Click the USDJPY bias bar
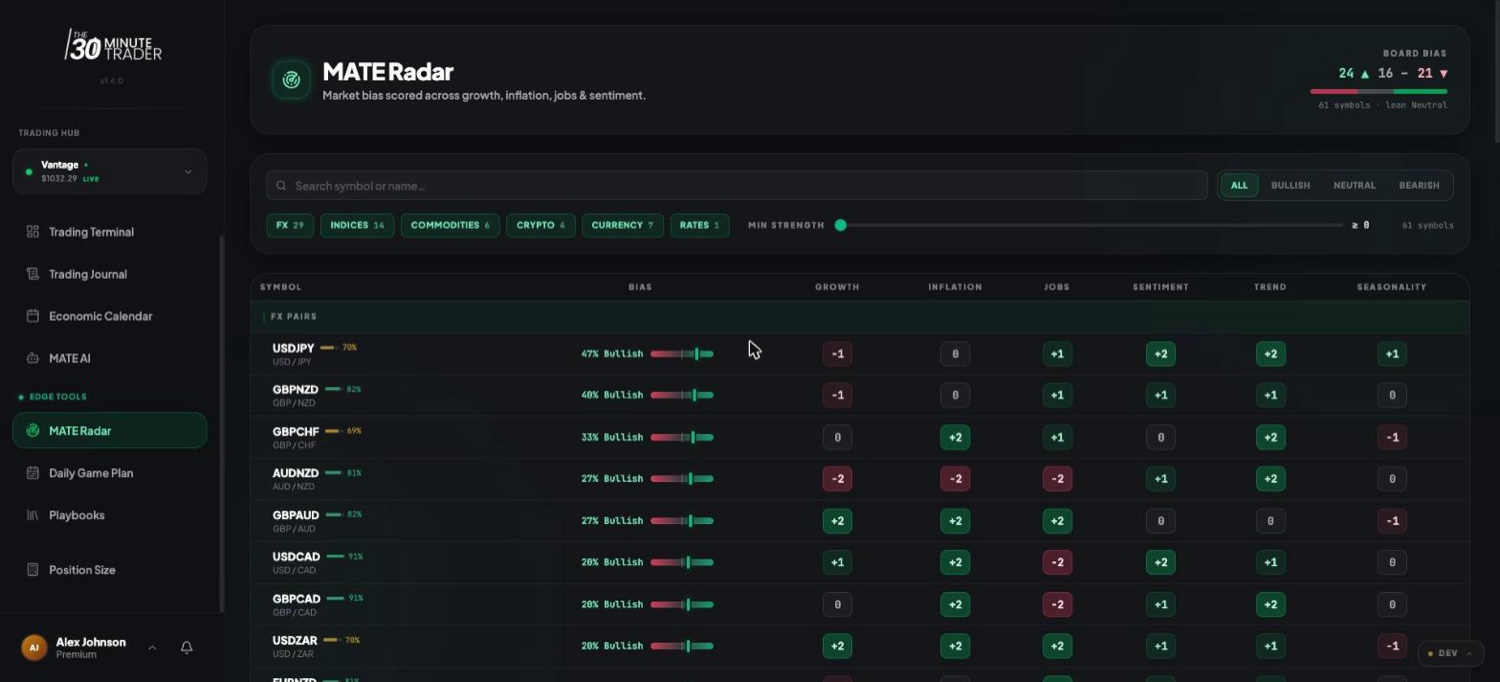Image resolution: width=1500 pixels, height=682 pixels. [682, 354]
